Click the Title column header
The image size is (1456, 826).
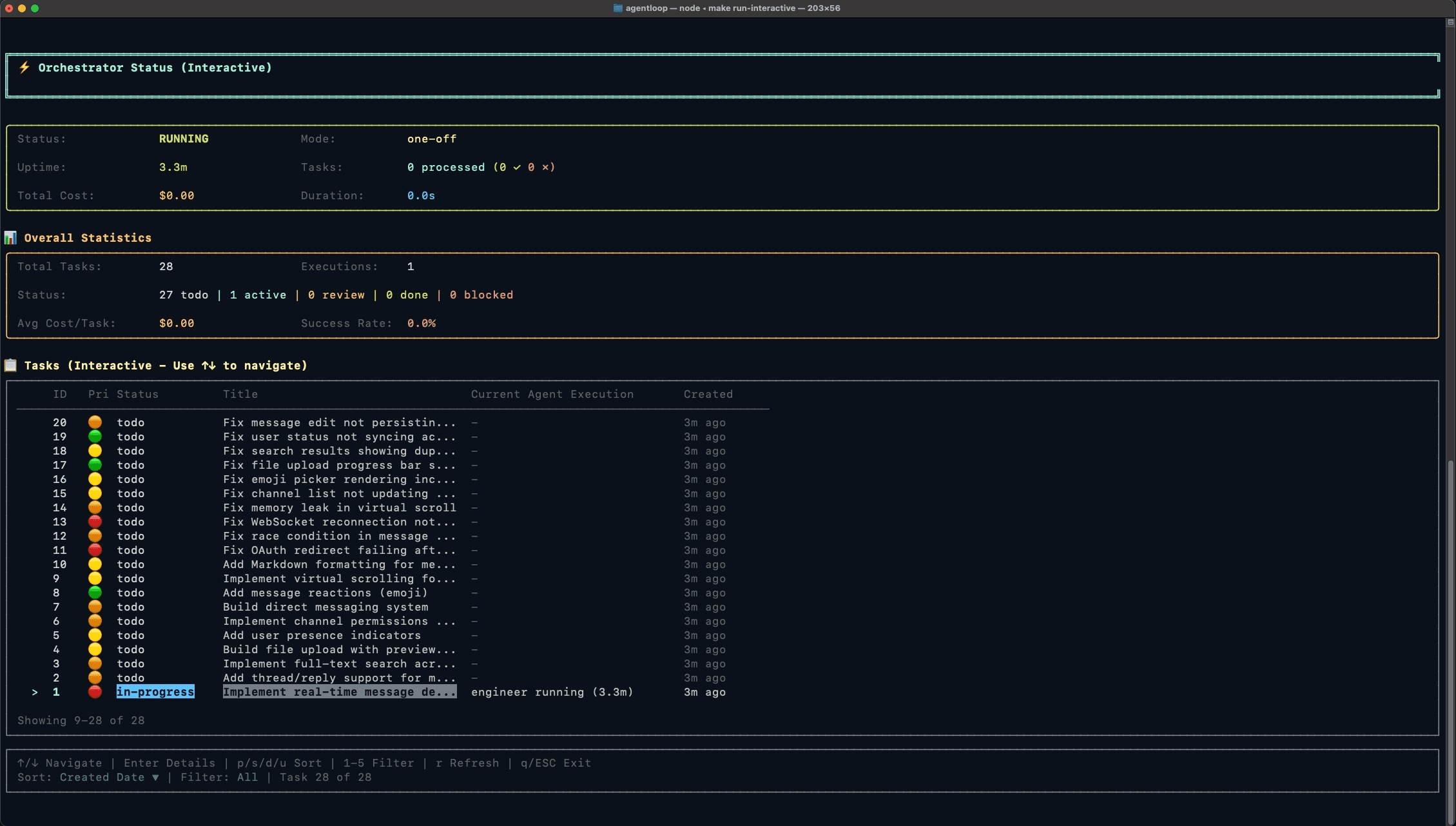[240, 394]
